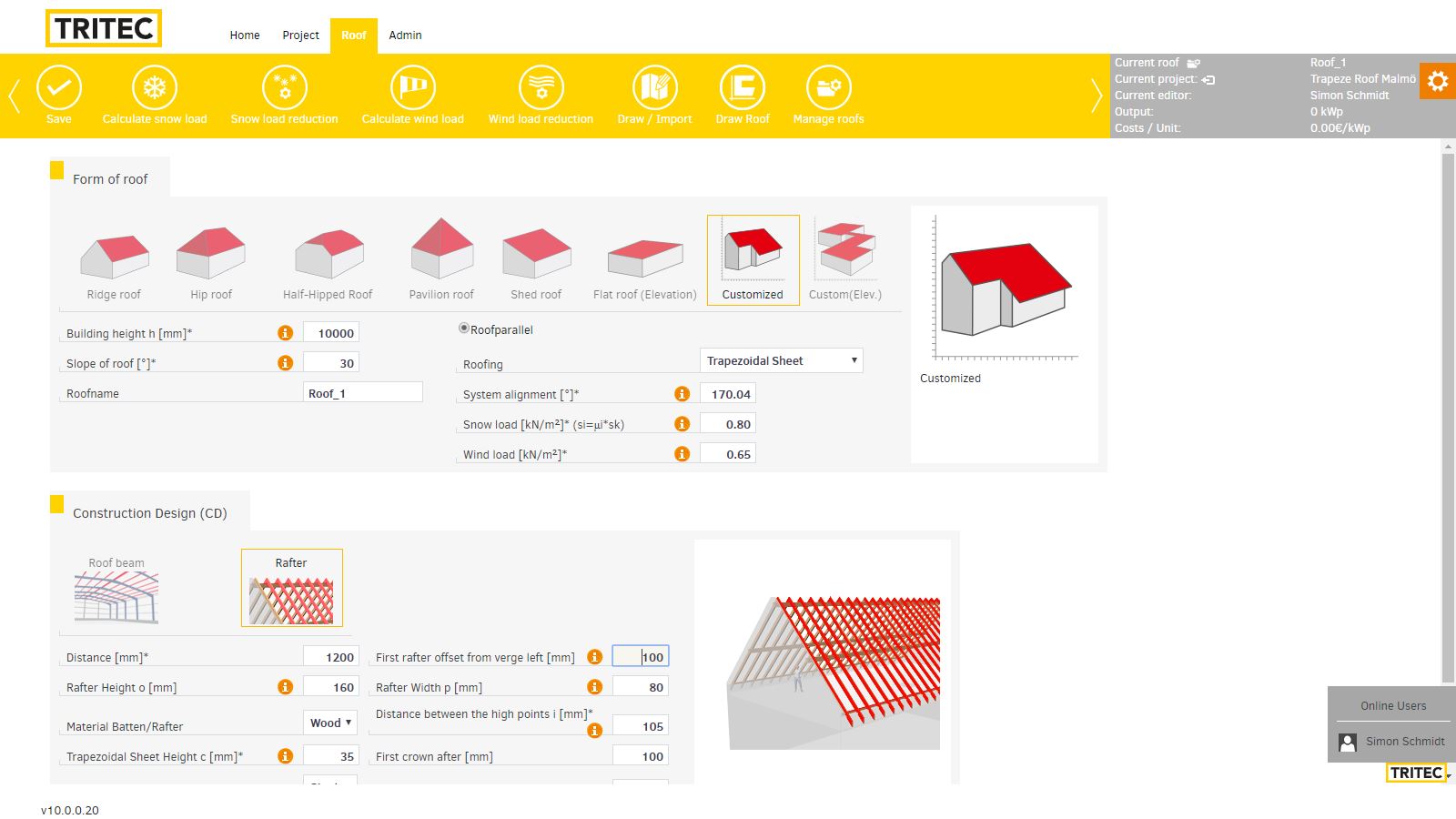Select the Roofparallel radio button
The height and width of the screenshot is (819, 1456).
(464, 329)
